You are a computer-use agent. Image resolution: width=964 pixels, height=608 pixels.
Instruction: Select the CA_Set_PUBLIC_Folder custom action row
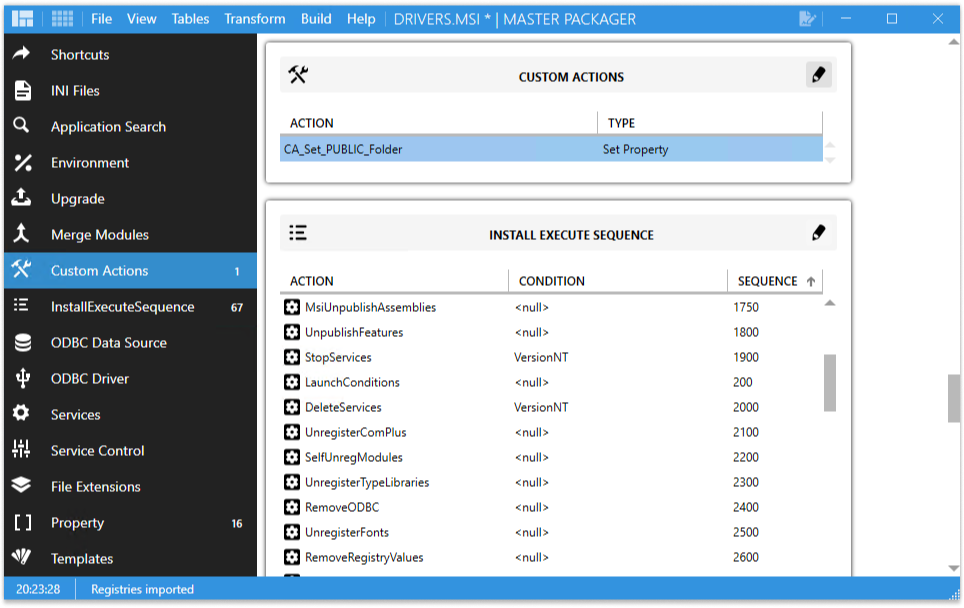tap(551, 149)
